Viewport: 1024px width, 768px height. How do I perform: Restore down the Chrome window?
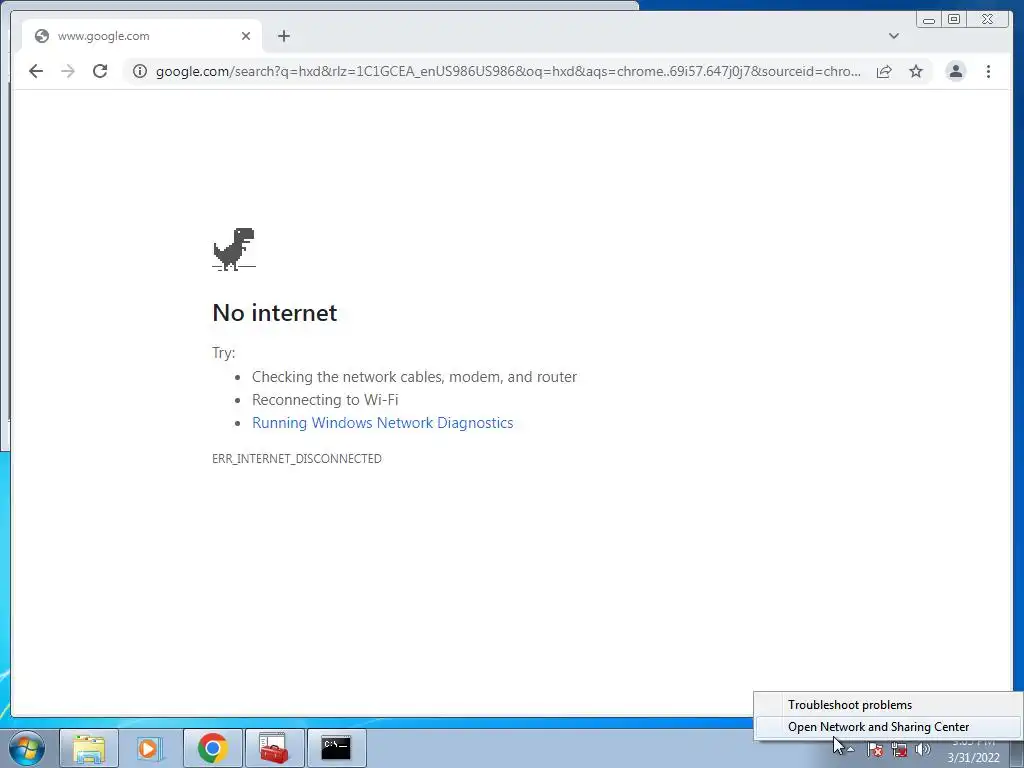954,20
